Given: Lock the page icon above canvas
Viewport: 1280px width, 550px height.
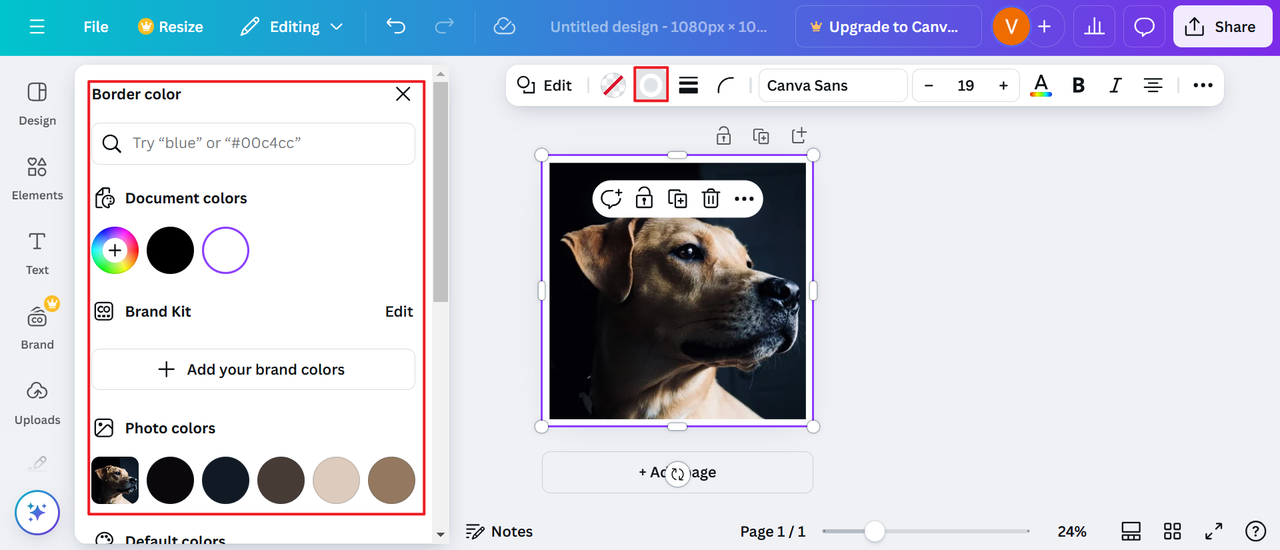Looking at the screenshot, I should pyautogui.click(x=723, y=135).
